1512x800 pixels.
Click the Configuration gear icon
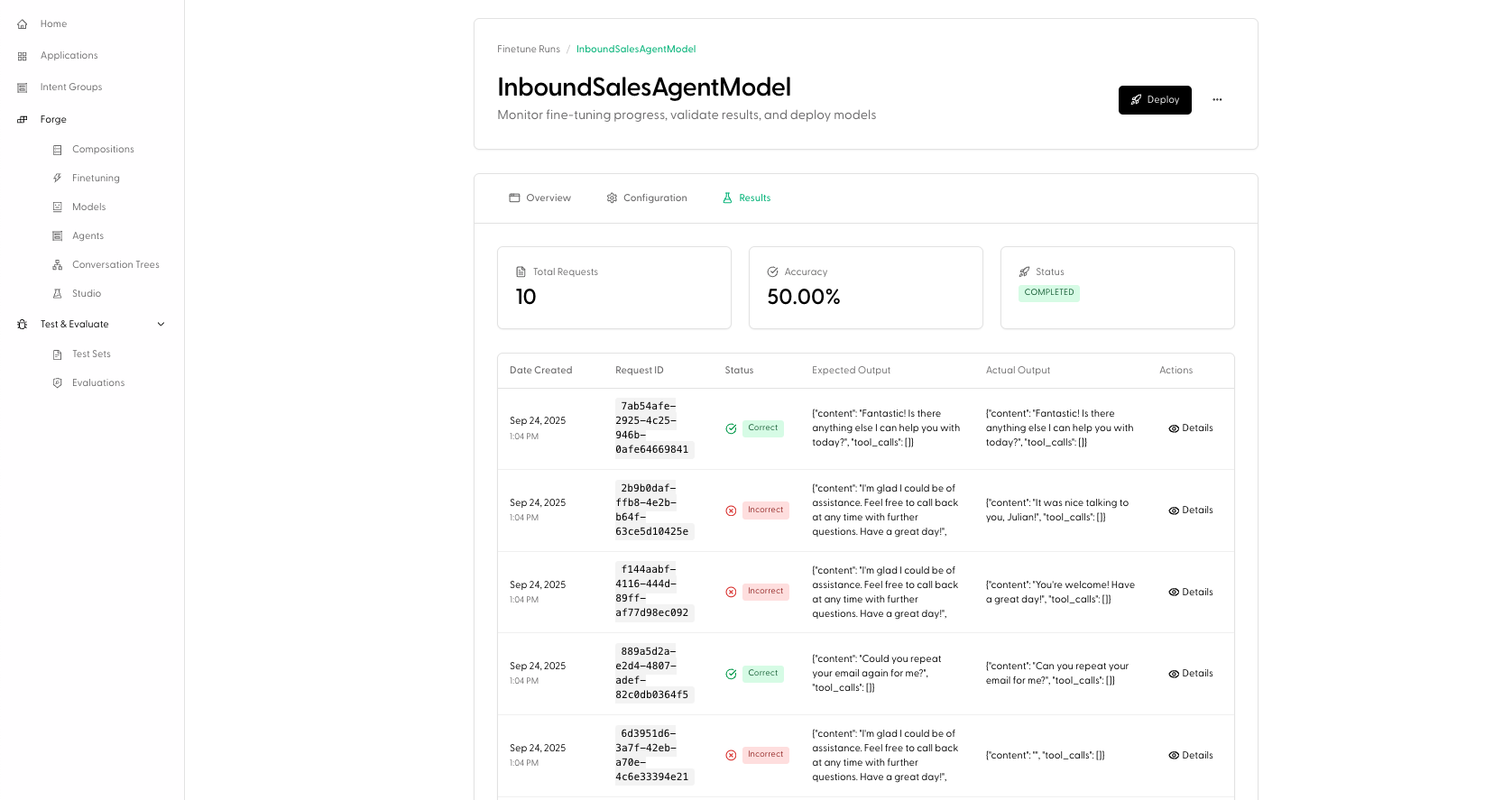[612, 198]
